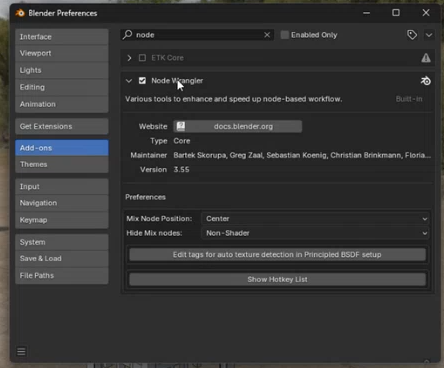Open the Interface preferences tab
444x368 pixels.
(x=62, y=37)
